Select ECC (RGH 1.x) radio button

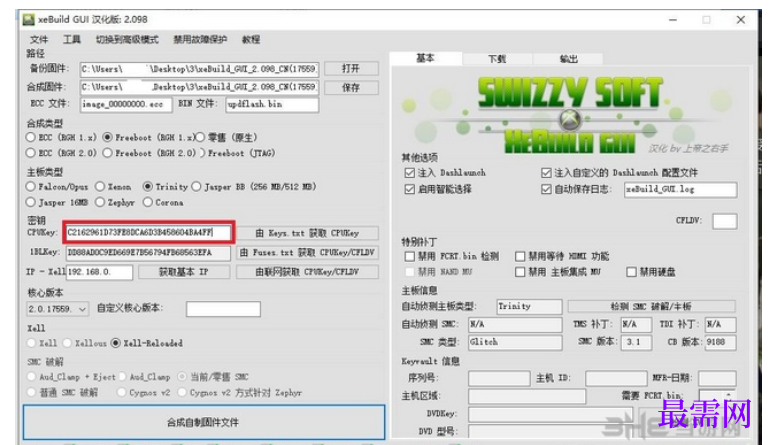click(31, 138)
